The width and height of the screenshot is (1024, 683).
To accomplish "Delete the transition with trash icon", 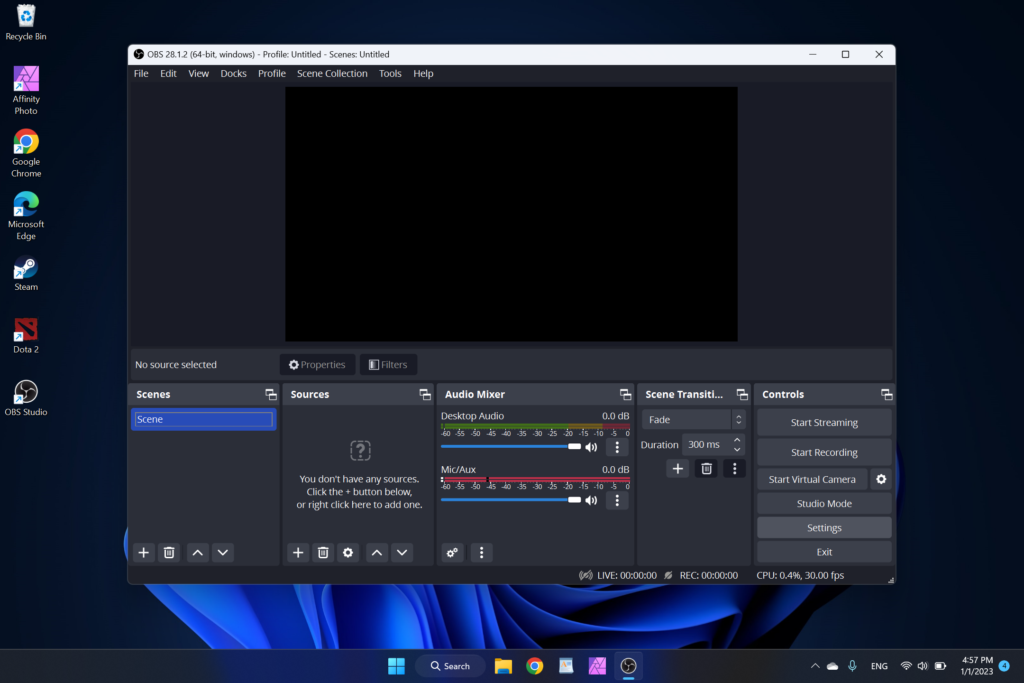I will point(706,468).
